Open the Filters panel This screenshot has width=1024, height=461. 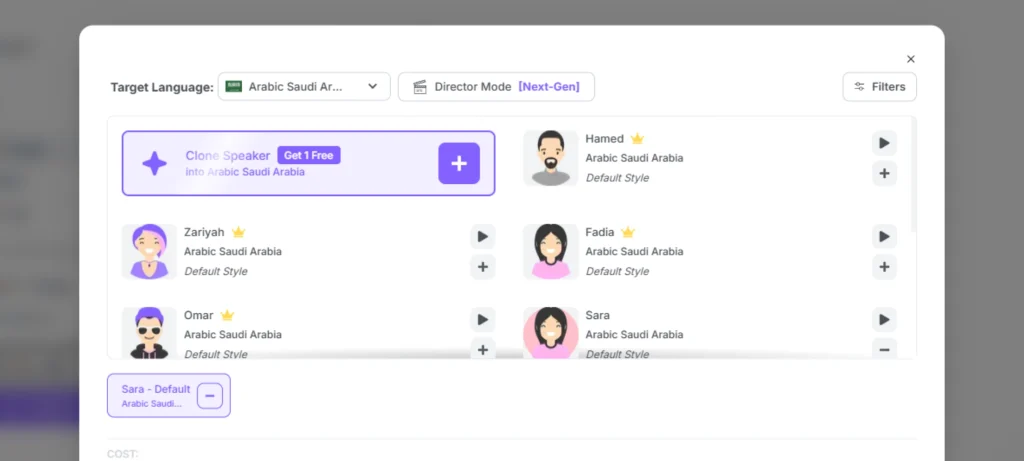(x=880, y=87)
